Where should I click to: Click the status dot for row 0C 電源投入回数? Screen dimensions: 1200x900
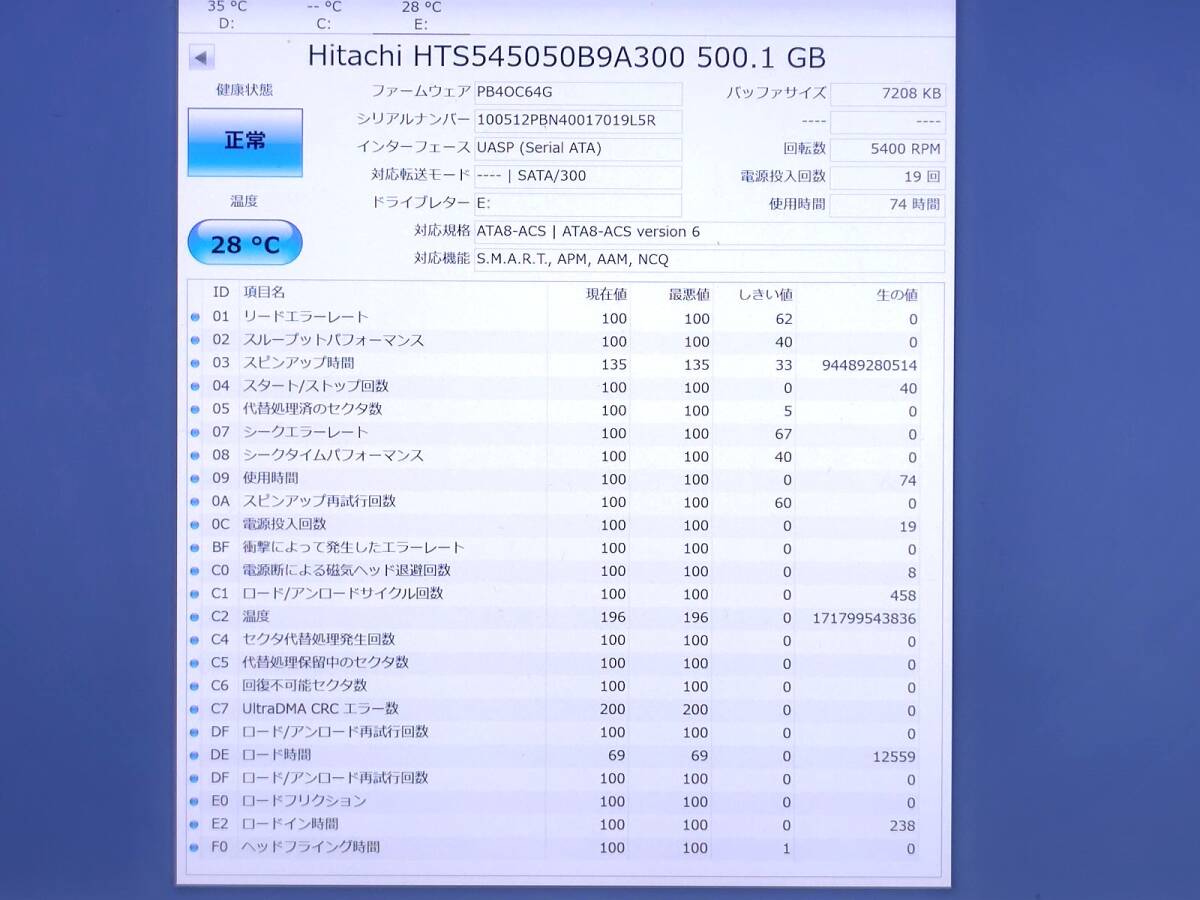tap(195, 525)
